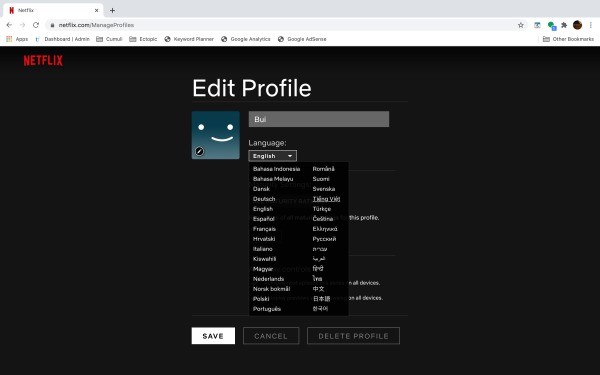Select Thai ไทย language option

(317, 279)
